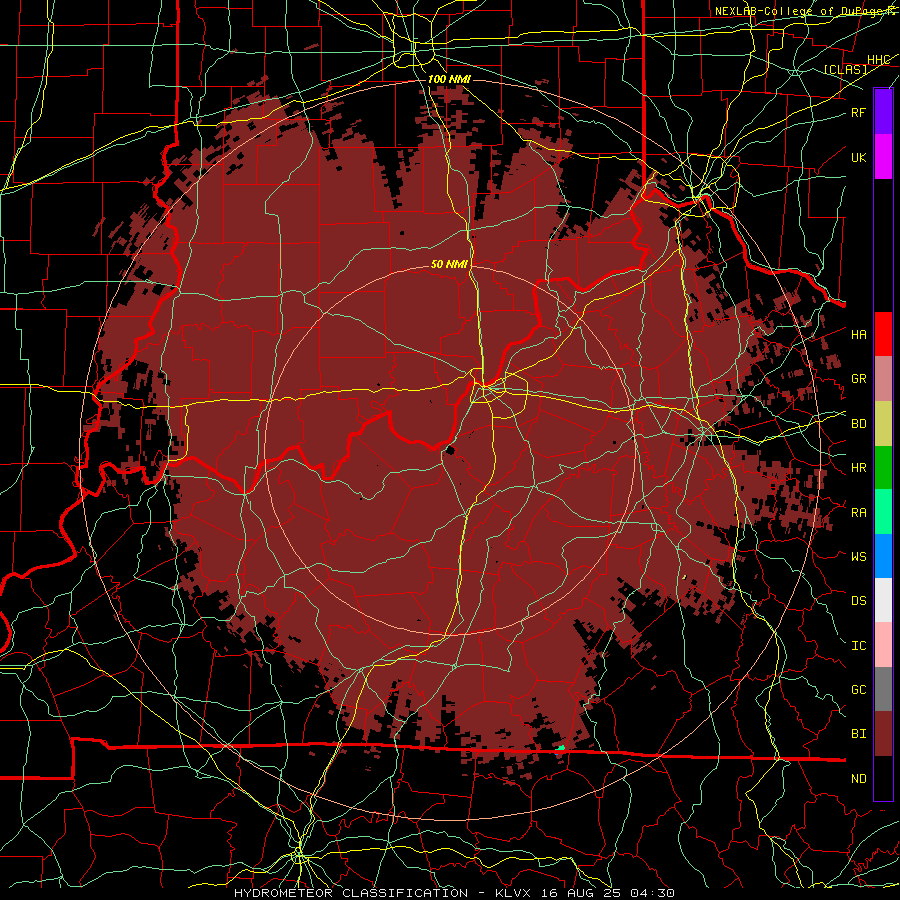Click the UK magenta legend color swatch
This screenshot has width=900, height=900.
tap(883, 157)
